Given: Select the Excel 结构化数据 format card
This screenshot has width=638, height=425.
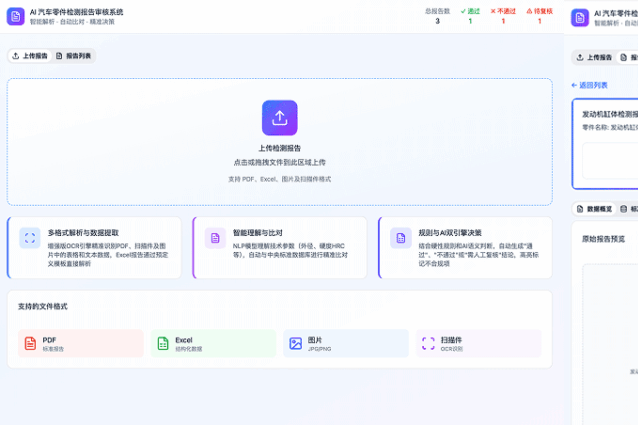Looking at the screenshot, I should 213,343.
